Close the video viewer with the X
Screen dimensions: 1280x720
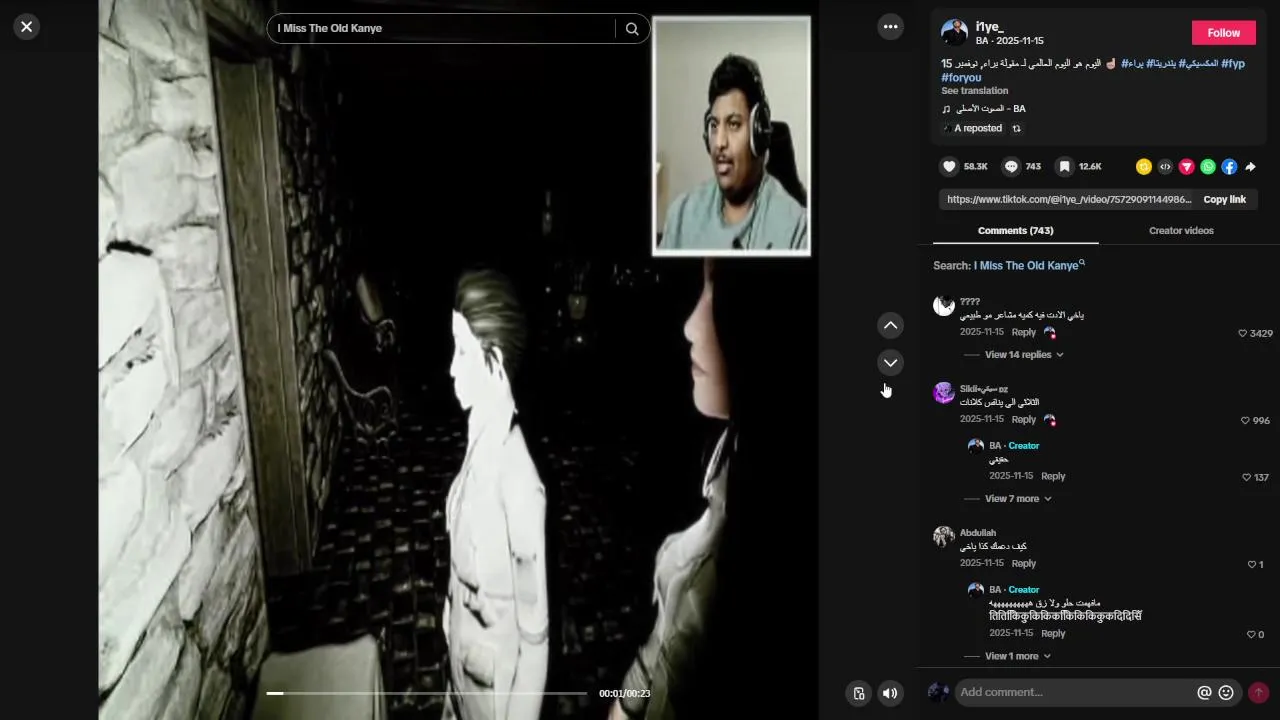27,27
